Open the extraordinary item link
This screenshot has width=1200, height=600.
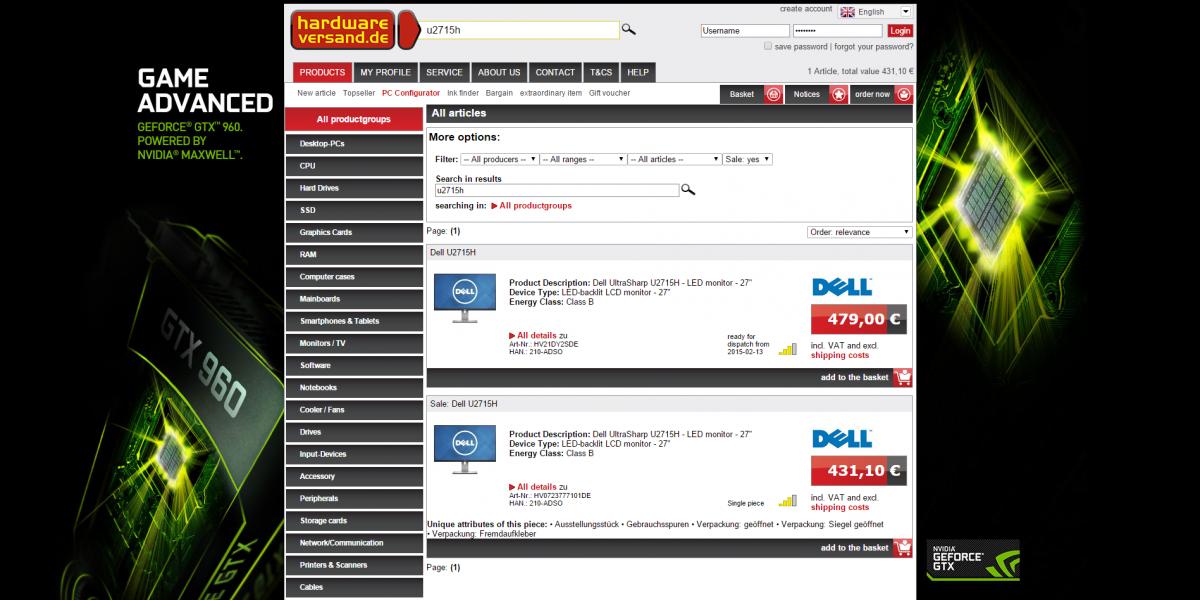551,93
